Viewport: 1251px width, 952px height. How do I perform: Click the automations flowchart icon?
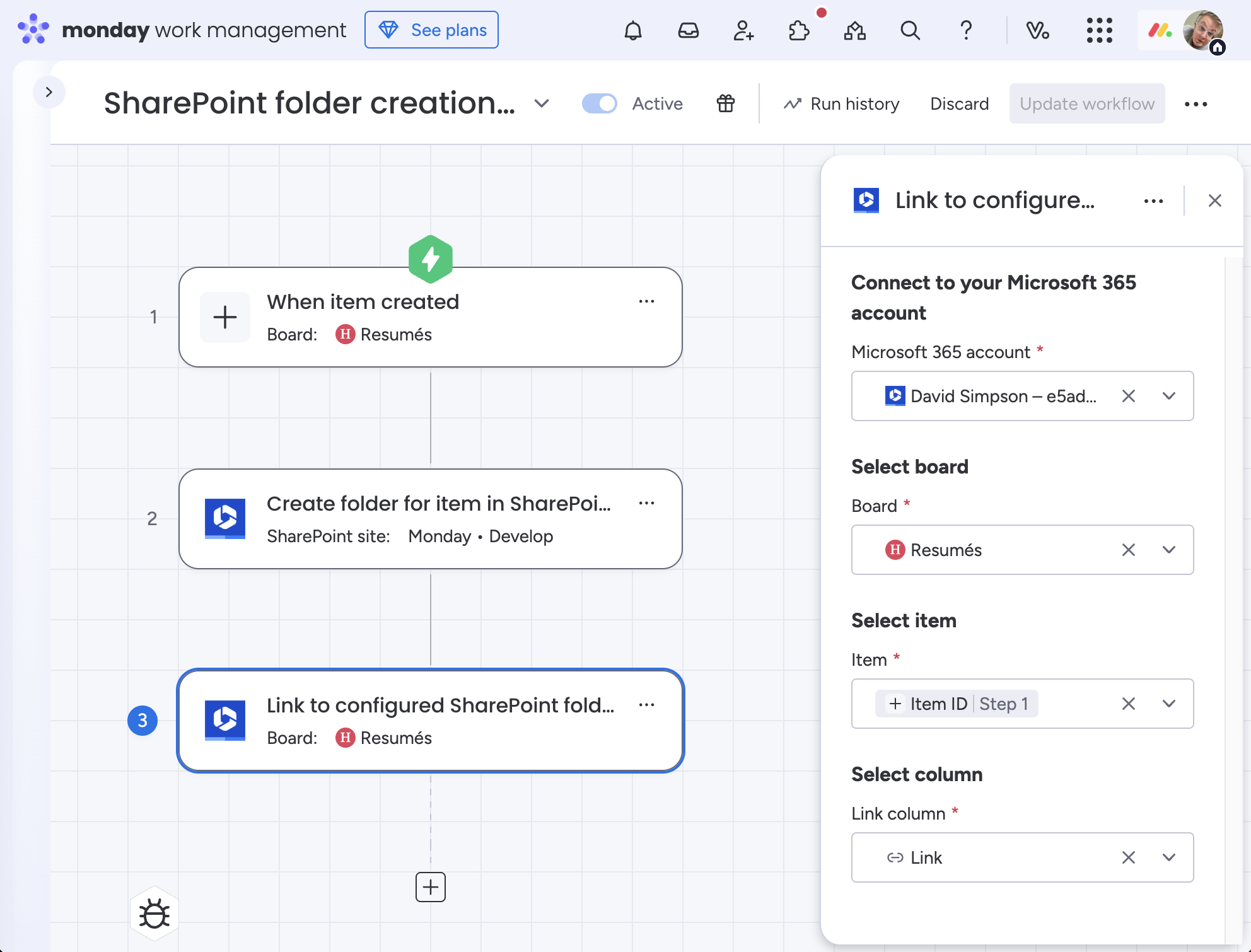854,30
